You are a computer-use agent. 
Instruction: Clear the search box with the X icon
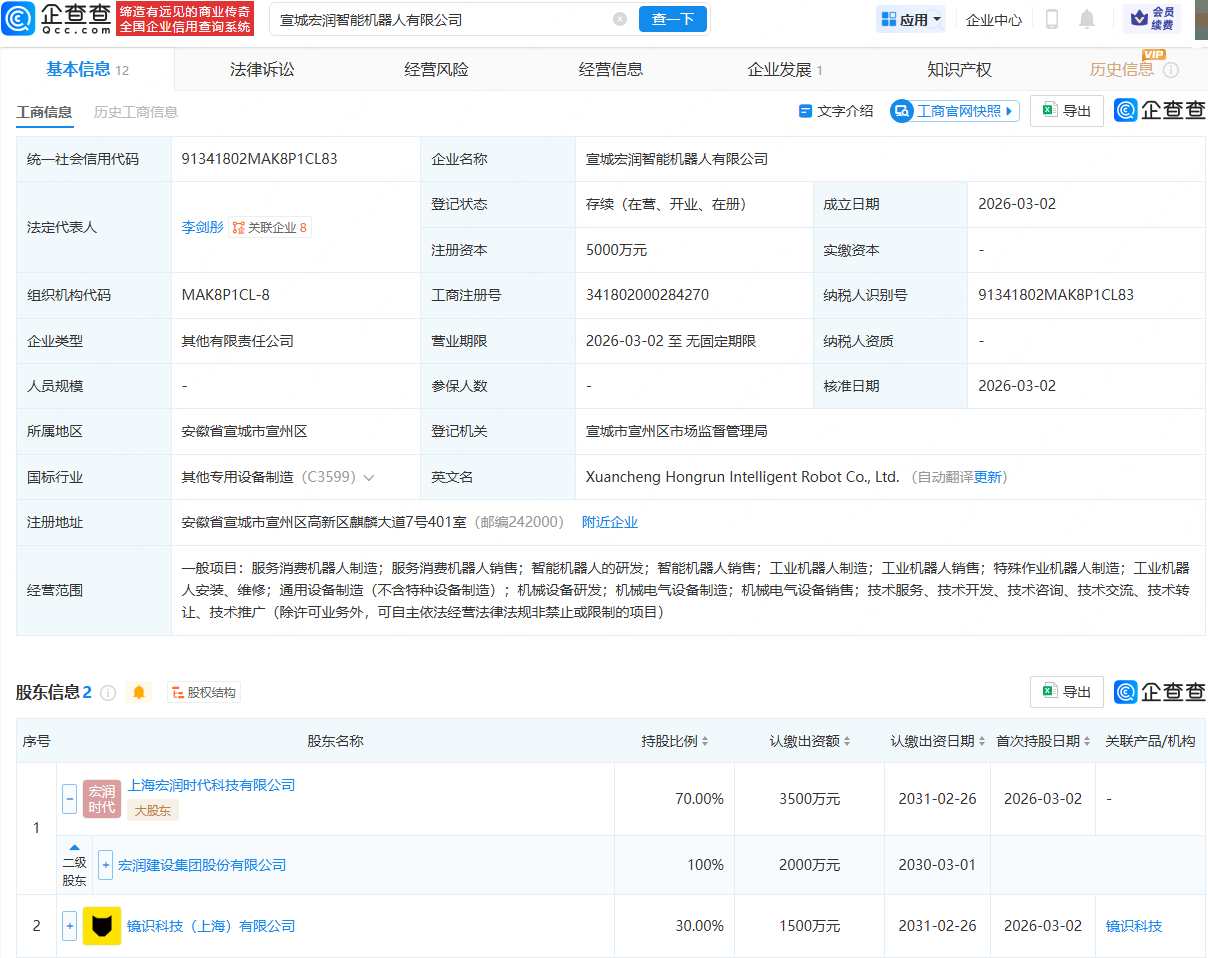point(620,19)
